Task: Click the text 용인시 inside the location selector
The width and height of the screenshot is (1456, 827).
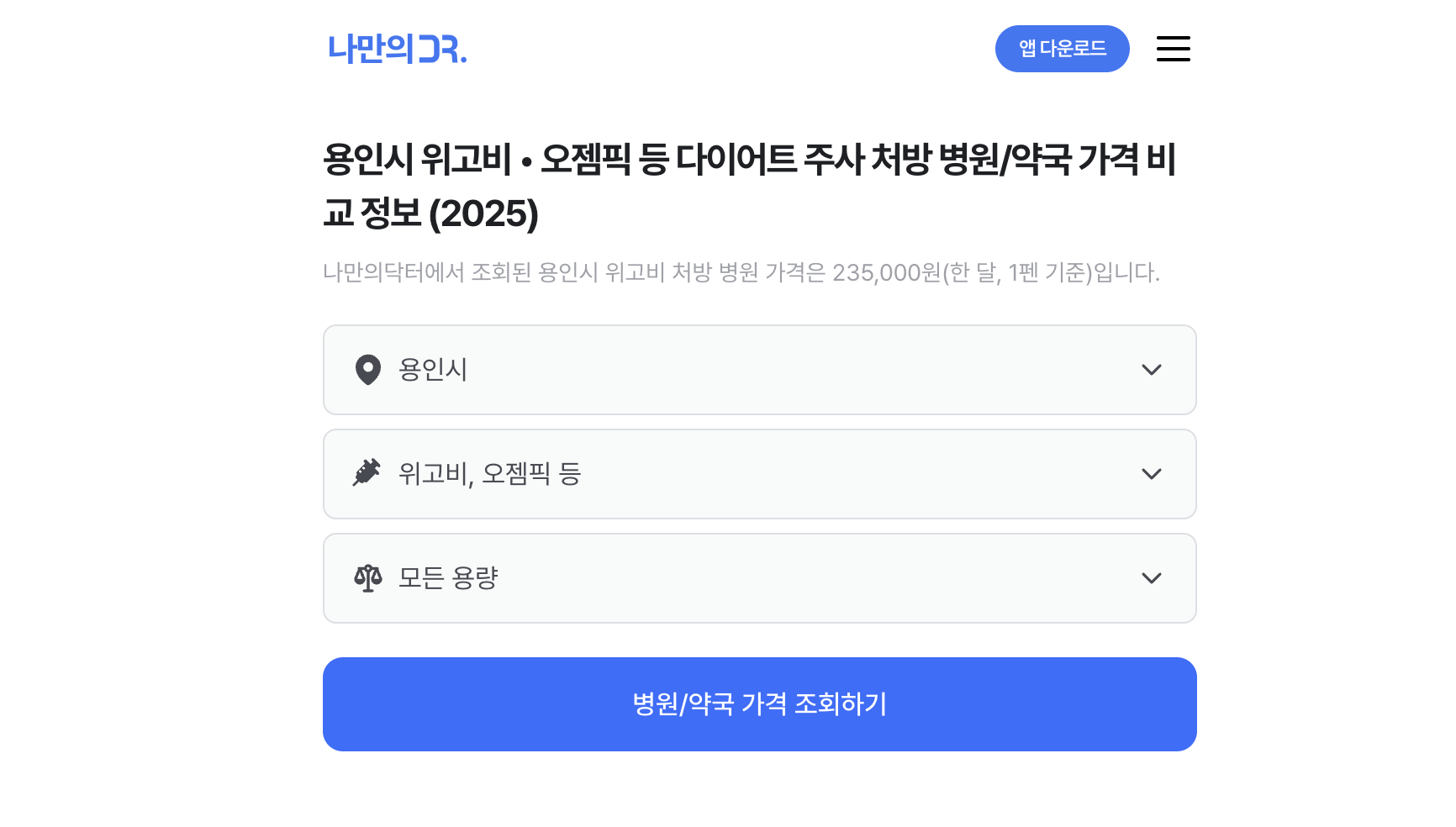Action: [433, 370]
